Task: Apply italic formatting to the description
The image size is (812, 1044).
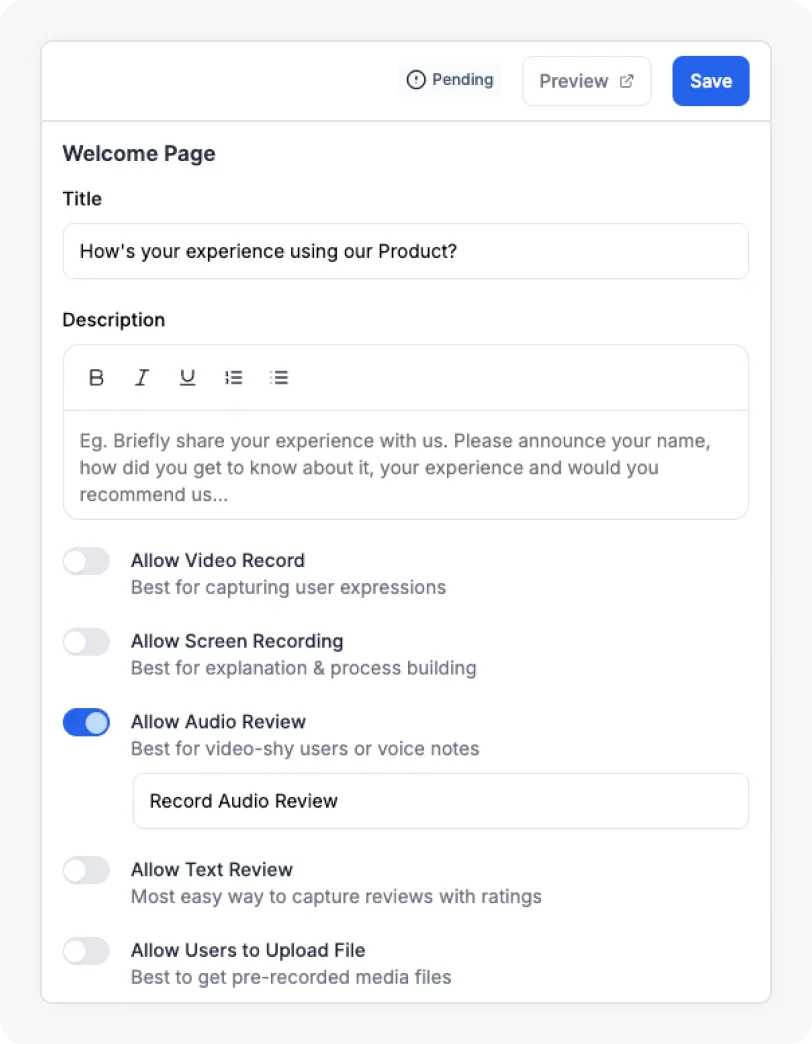Action: pos(142,377)
